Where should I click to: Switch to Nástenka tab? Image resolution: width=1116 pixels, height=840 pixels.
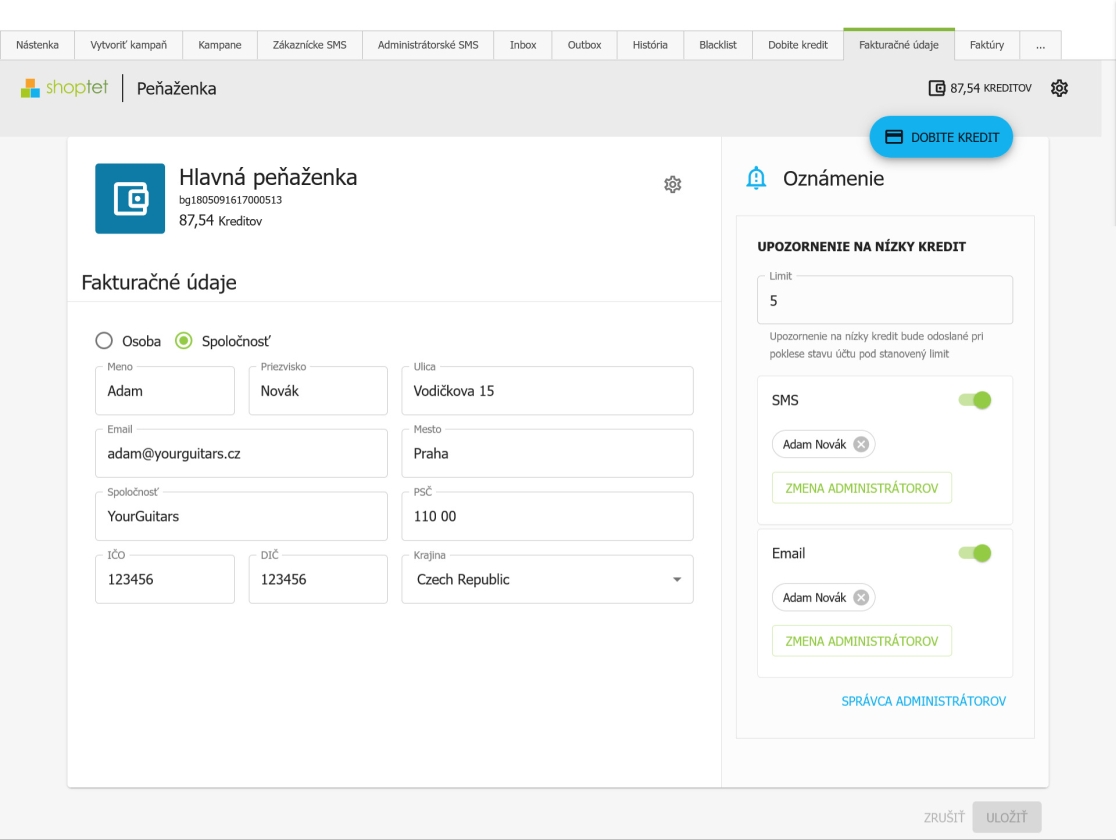[37, 45]
